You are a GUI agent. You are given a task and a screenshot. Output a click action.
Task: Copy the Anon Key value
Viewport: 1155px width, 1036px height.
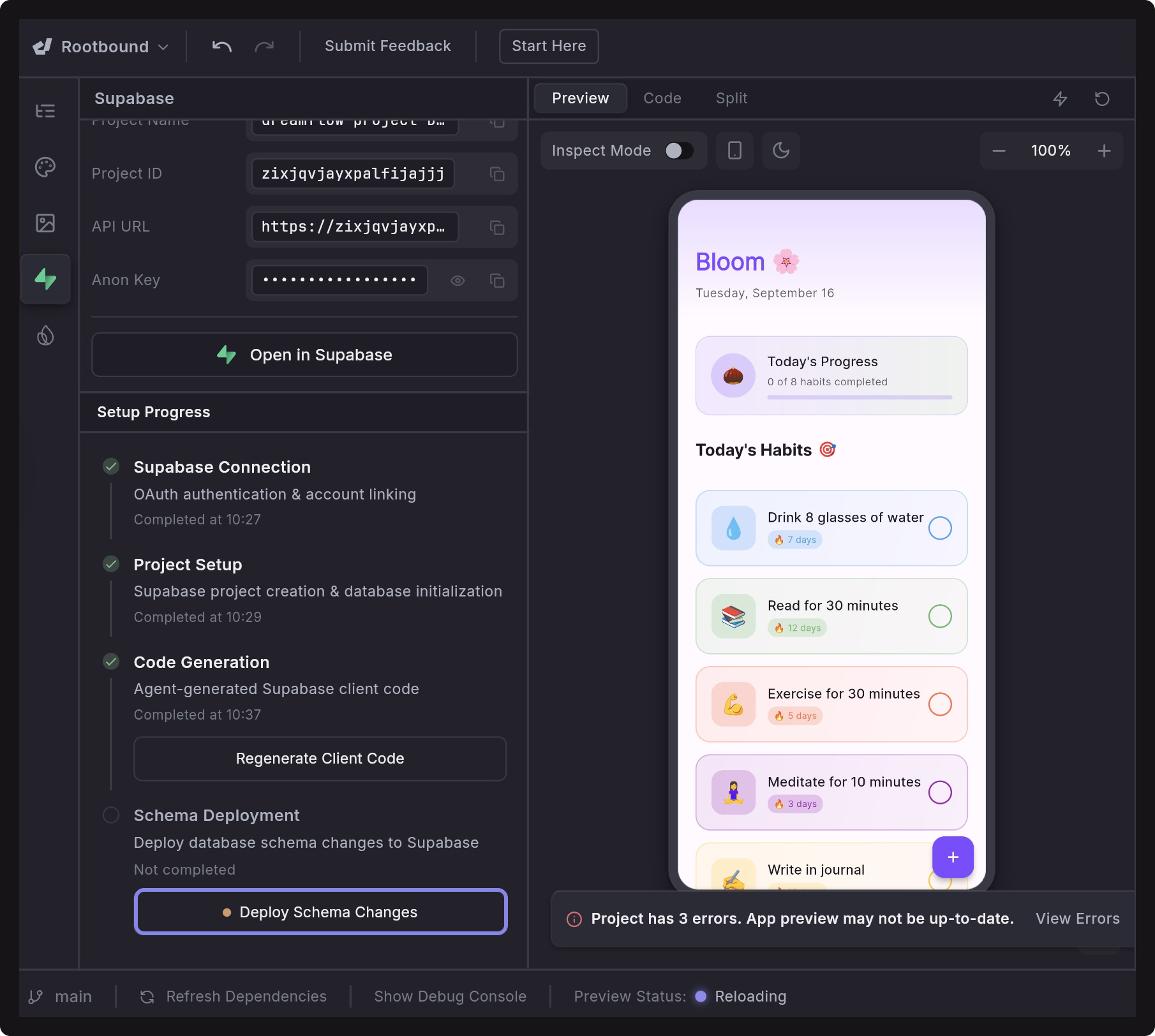(497, 281)
